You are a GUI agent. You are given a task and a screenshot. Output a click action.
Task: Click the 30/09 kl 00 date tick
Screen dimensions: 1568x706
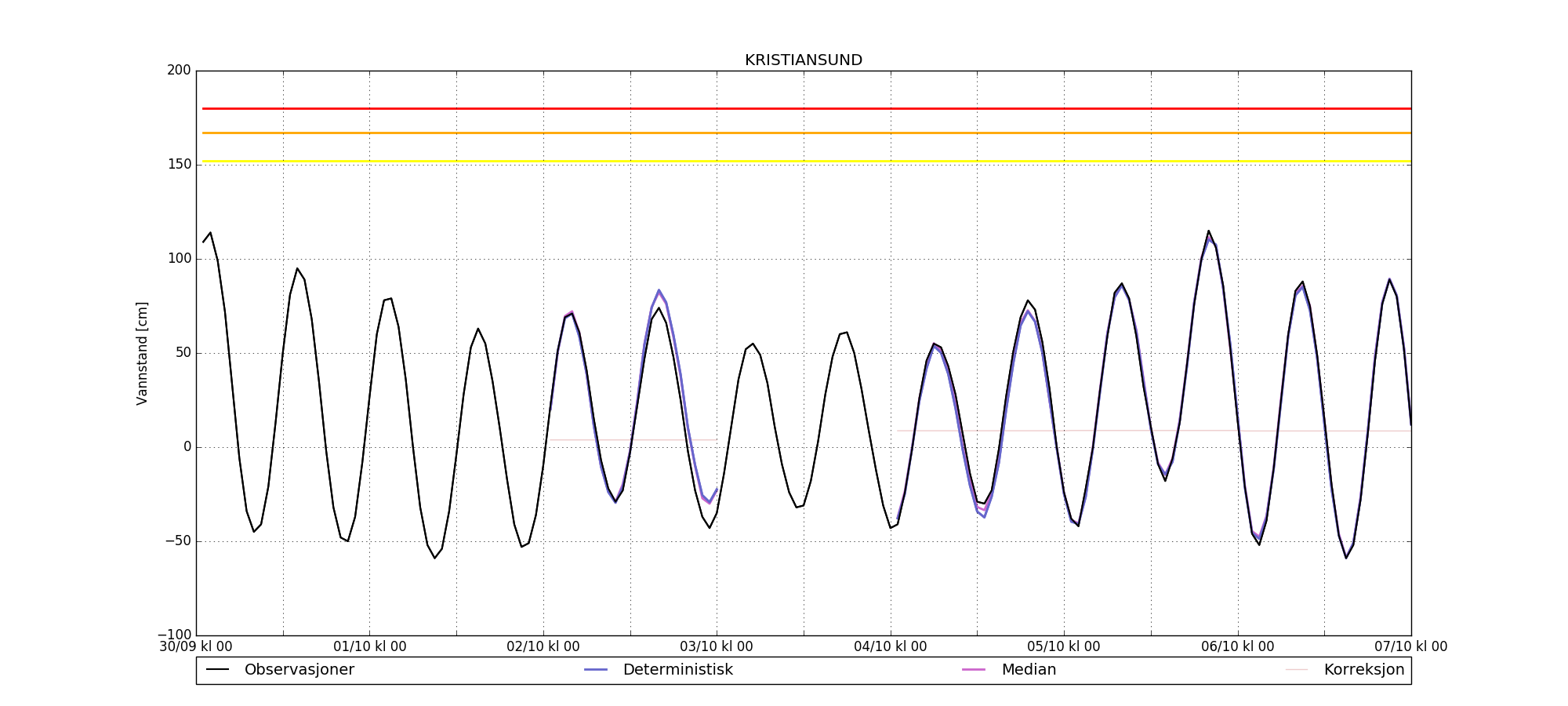(x=196, y=647)
